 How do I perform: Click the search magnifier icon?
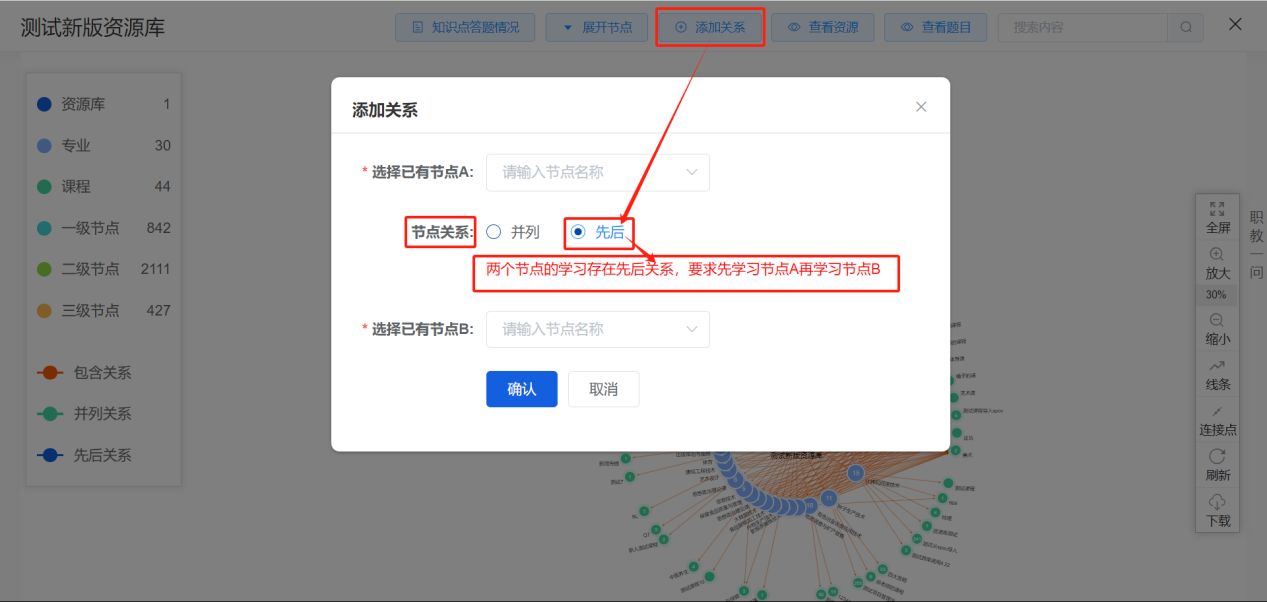(x=1185, y=27)
